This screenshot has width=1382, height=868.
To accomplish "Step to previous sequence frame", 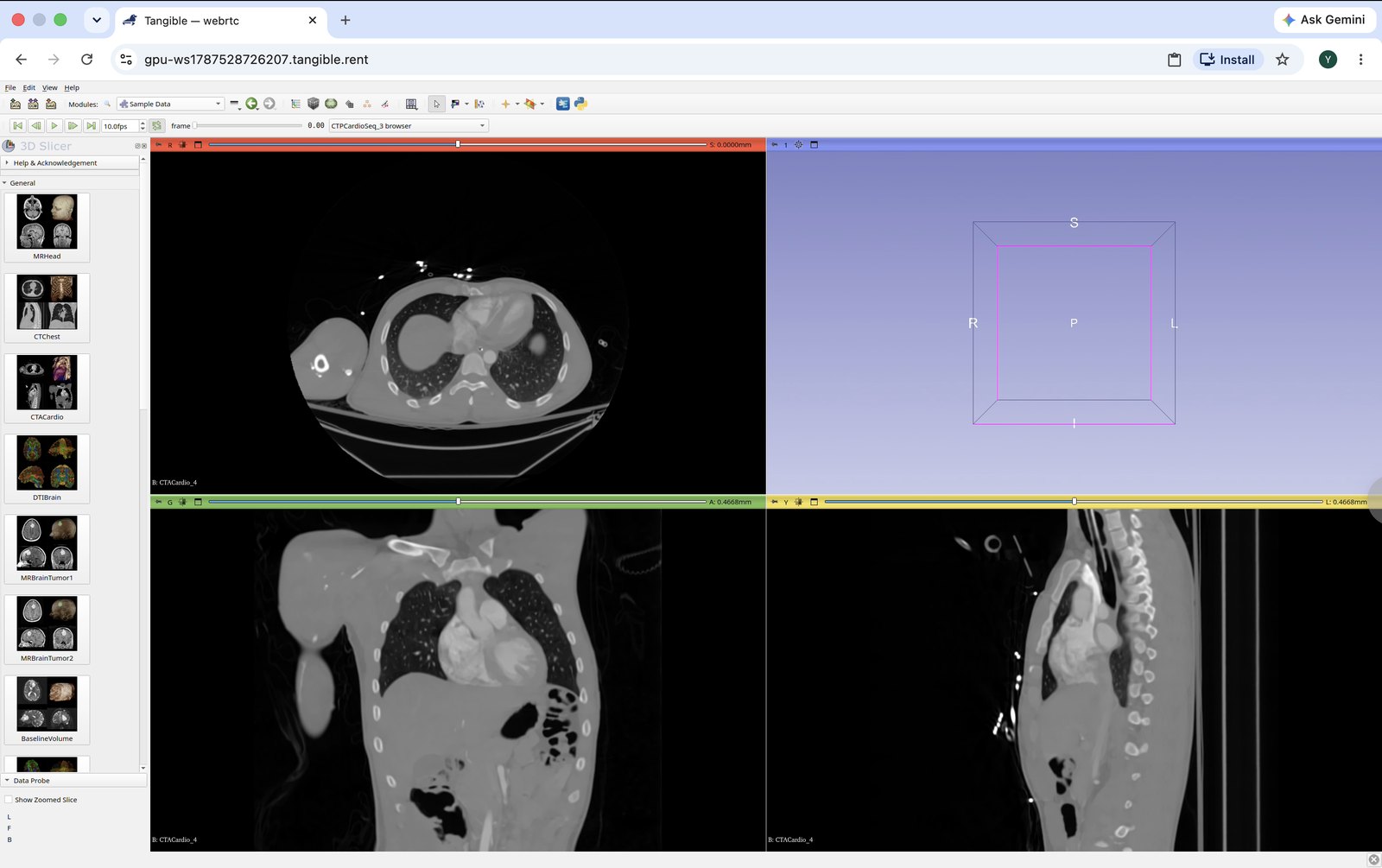I will coord(36,125).
